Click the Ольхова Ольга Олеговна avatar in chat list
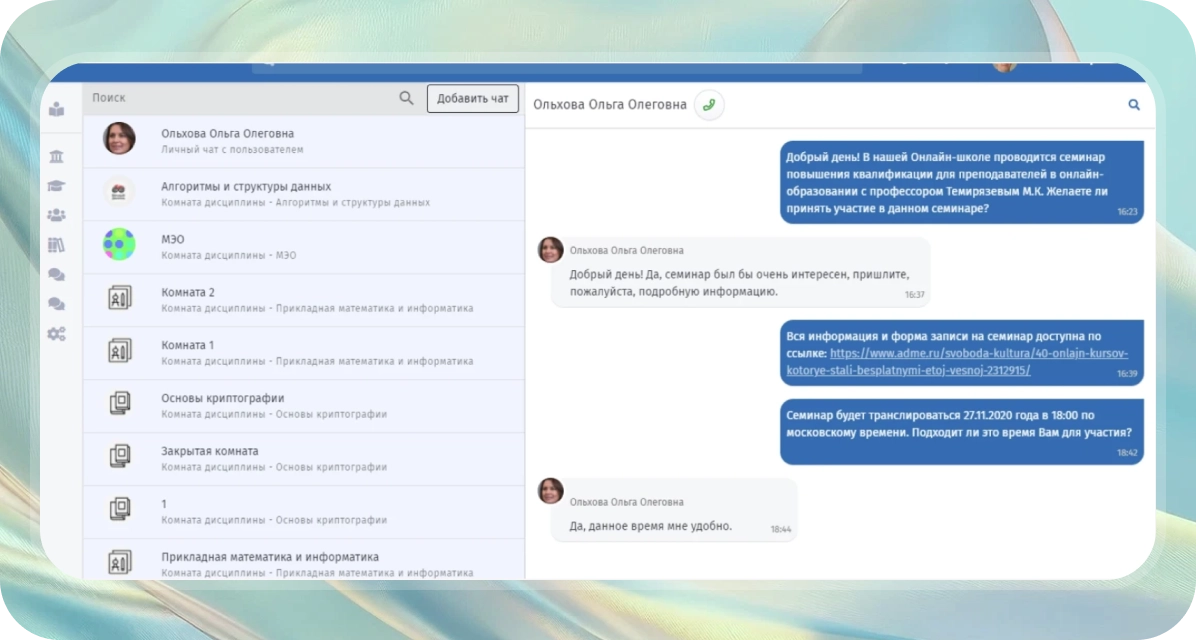Screen dimensions: 1196x640 pyautogui.click(x=119, y=139)
